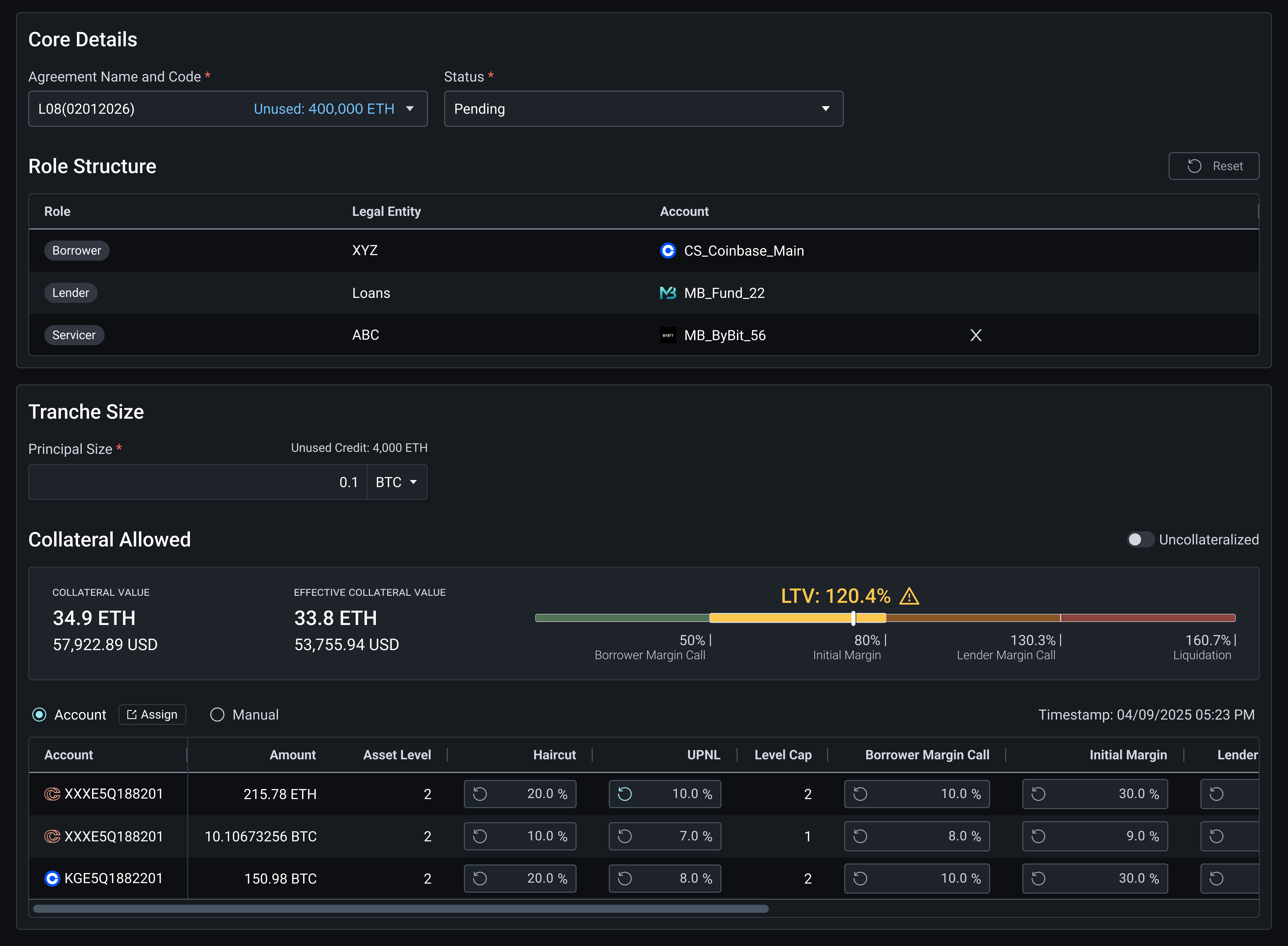The height and width of the screenshot is (946, 1288).
Task: Click the MB icon beside MB_Fund_22
Action: (x=668, y=293)
